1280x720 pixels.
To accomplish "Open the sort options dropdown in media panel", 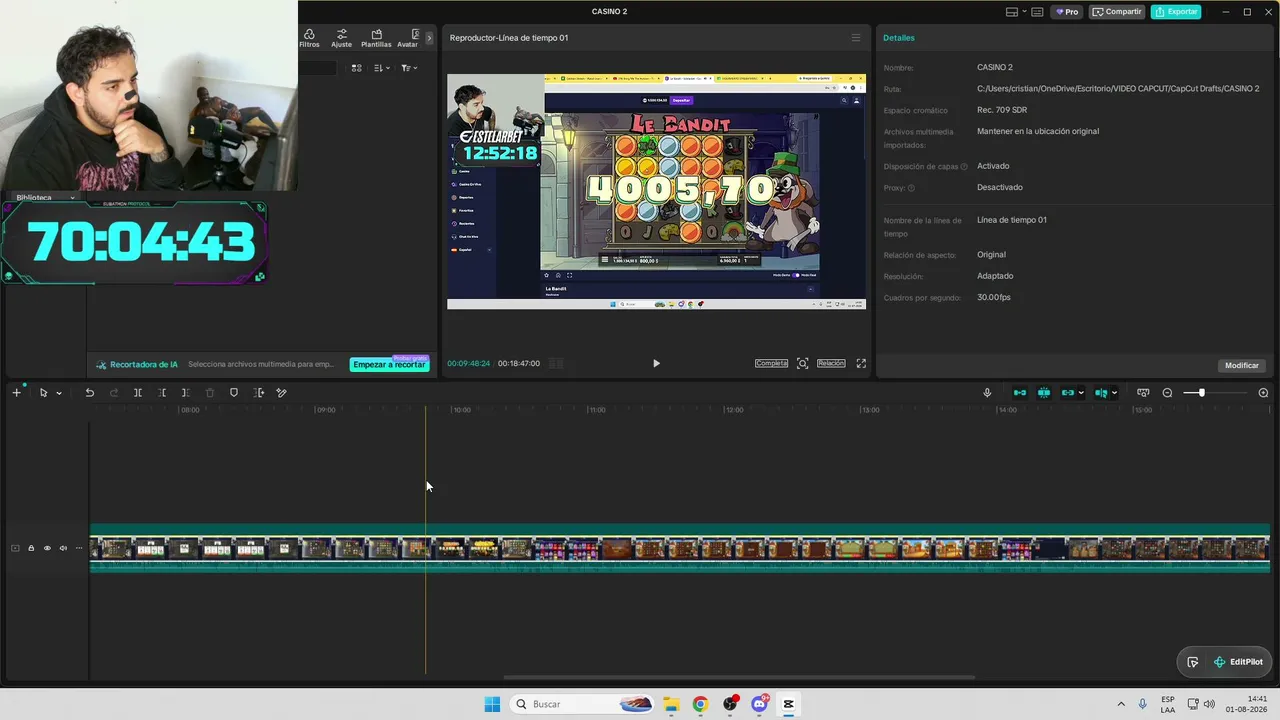I will click(x=382, y=68).
